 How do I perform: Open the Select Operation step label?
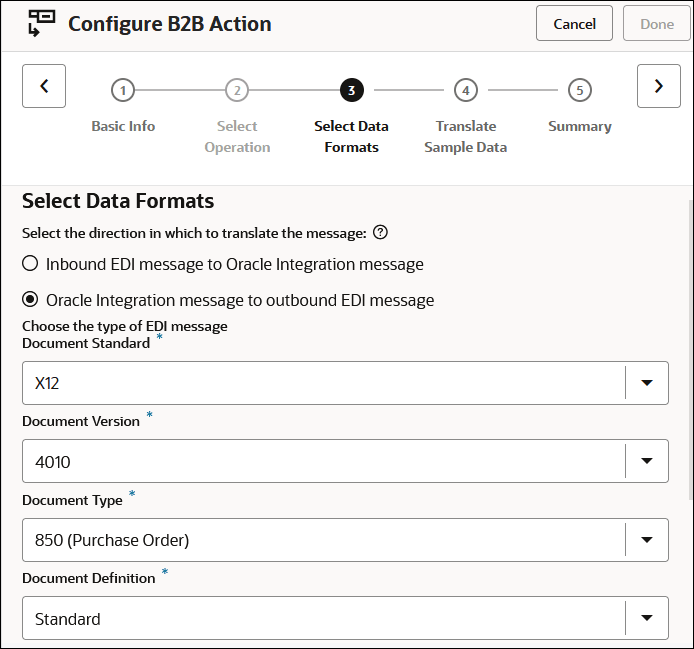(237, 136)
